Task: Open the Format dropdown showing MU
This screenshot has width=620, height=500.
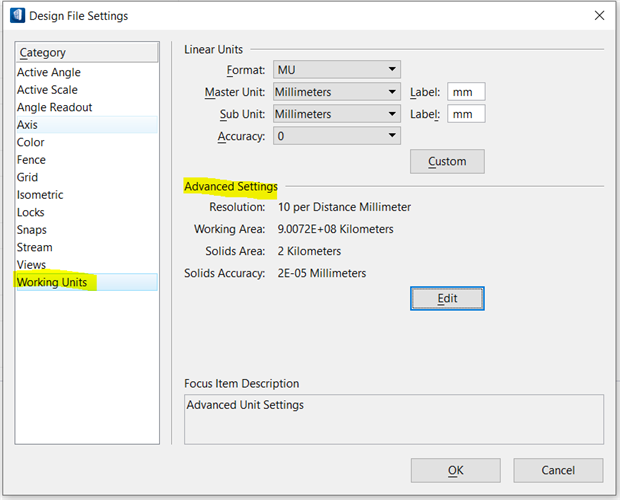Action: [x=336, y=70]
